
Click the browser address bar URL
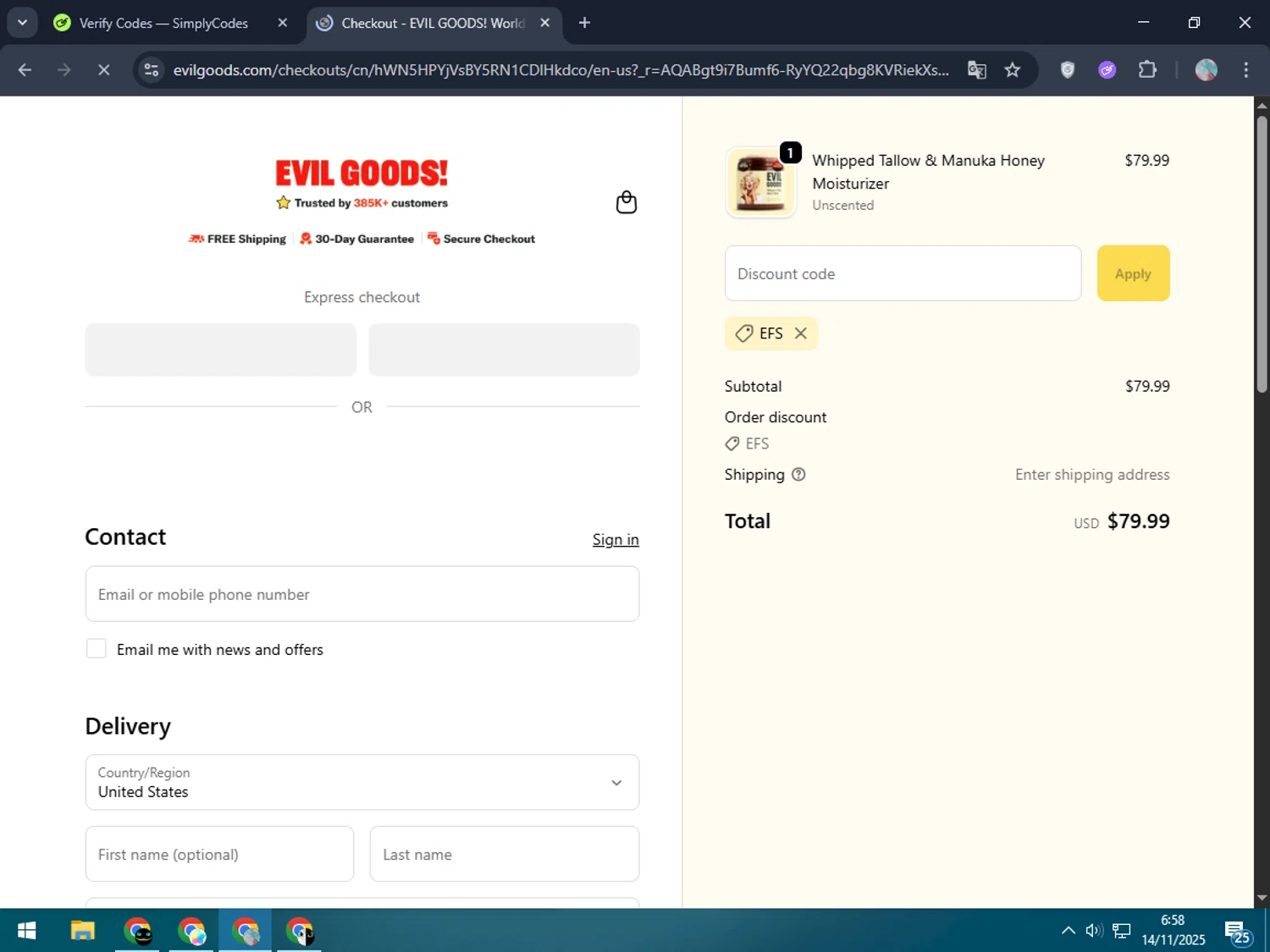pyautogui.click(x=560, y=70)
